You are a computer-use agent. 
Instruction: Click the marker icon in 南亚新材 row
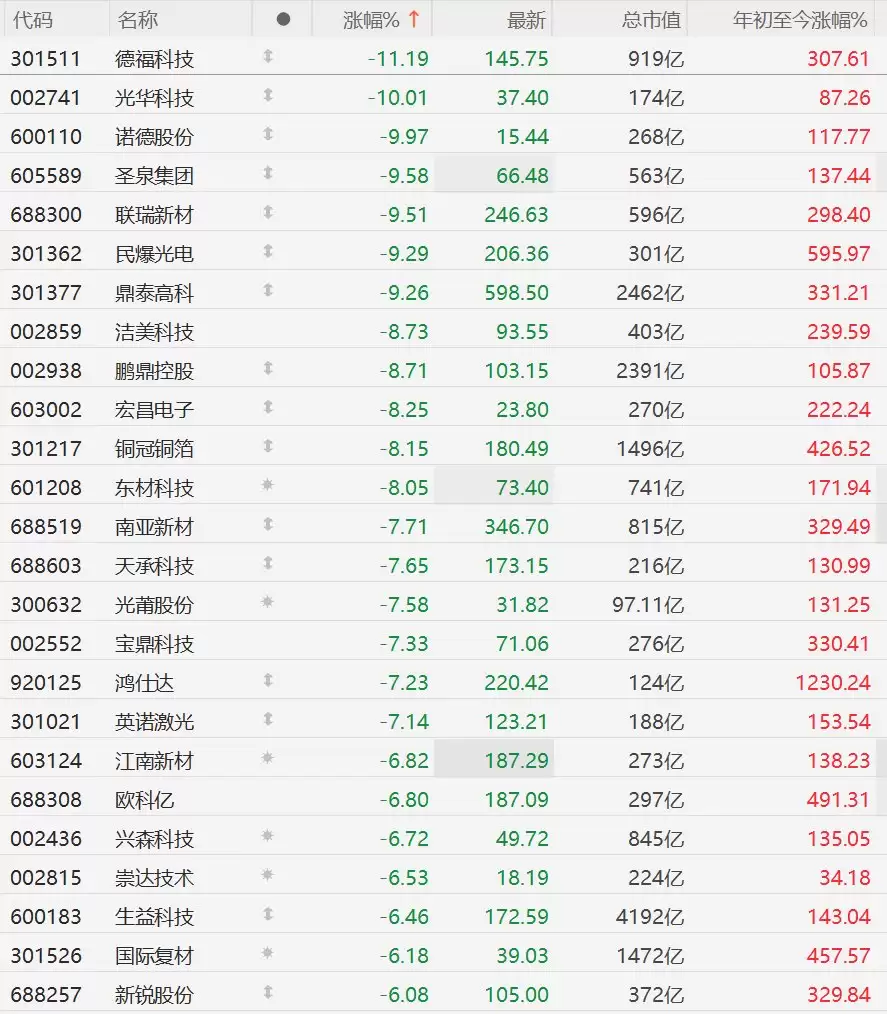268,524
